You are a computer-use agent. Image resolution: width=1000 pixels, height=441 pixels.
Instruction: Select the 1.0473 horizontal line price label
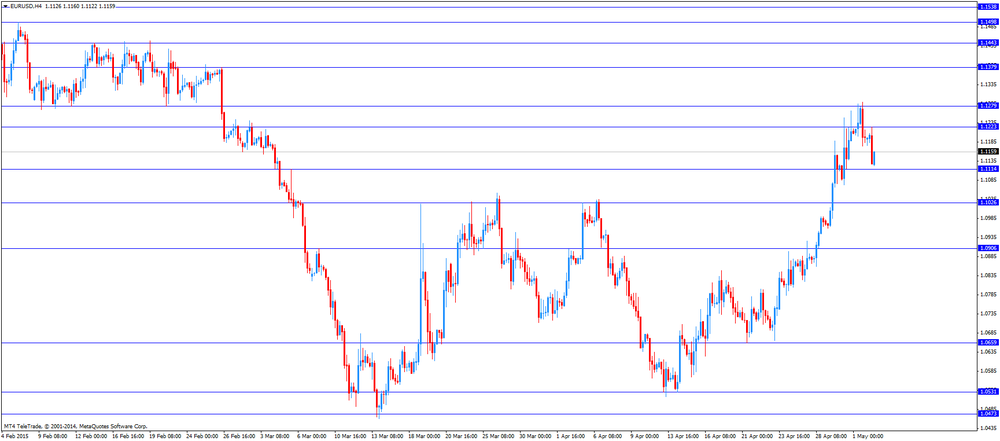point(987,414)
